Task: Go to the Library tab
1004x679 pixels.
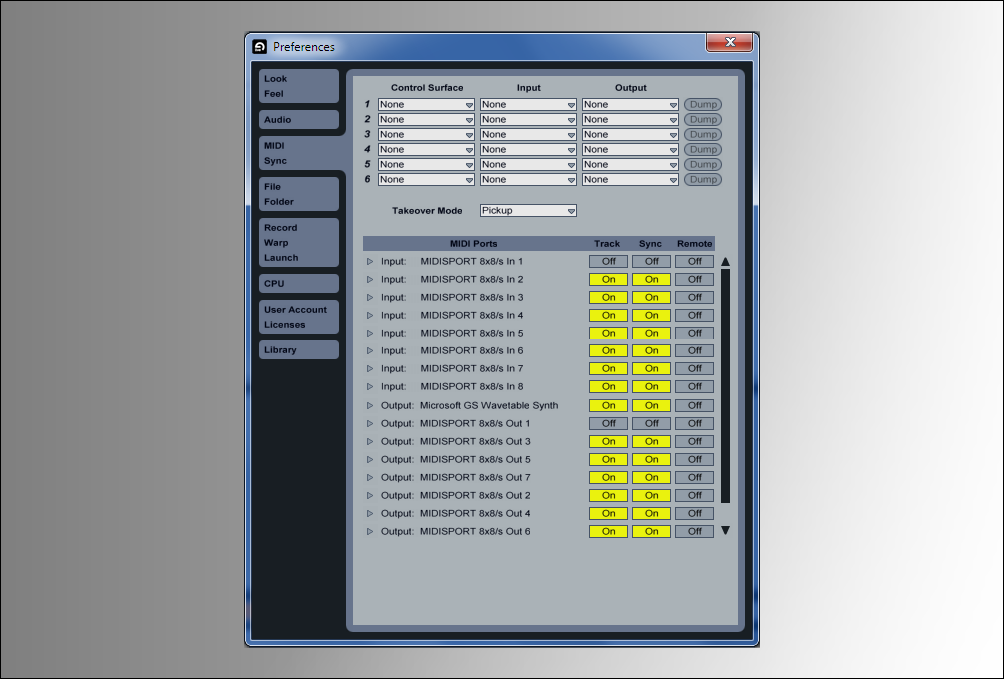Action: point(299,350)
